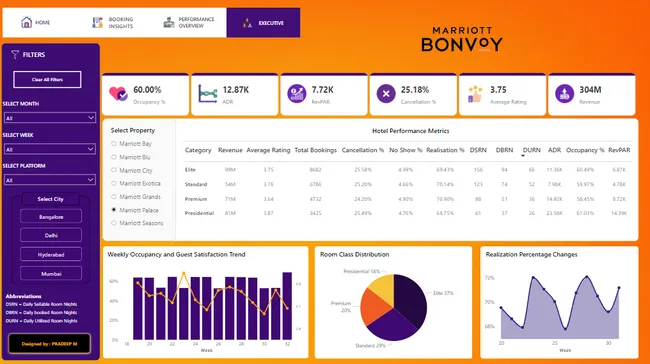Filter city by Hyderabad

pyautogui.click(x=51, y=255)
